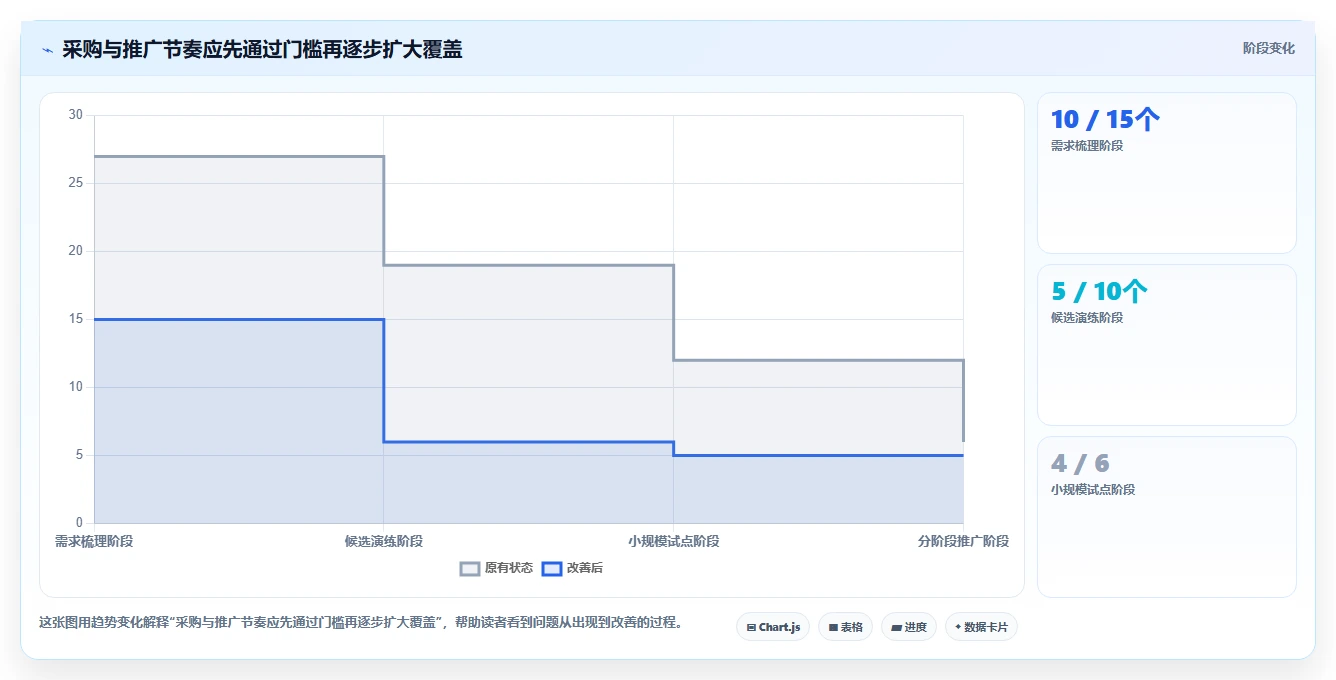
Task: Click x-axis label 需求梳理阶段
Action: click(94, 541)
